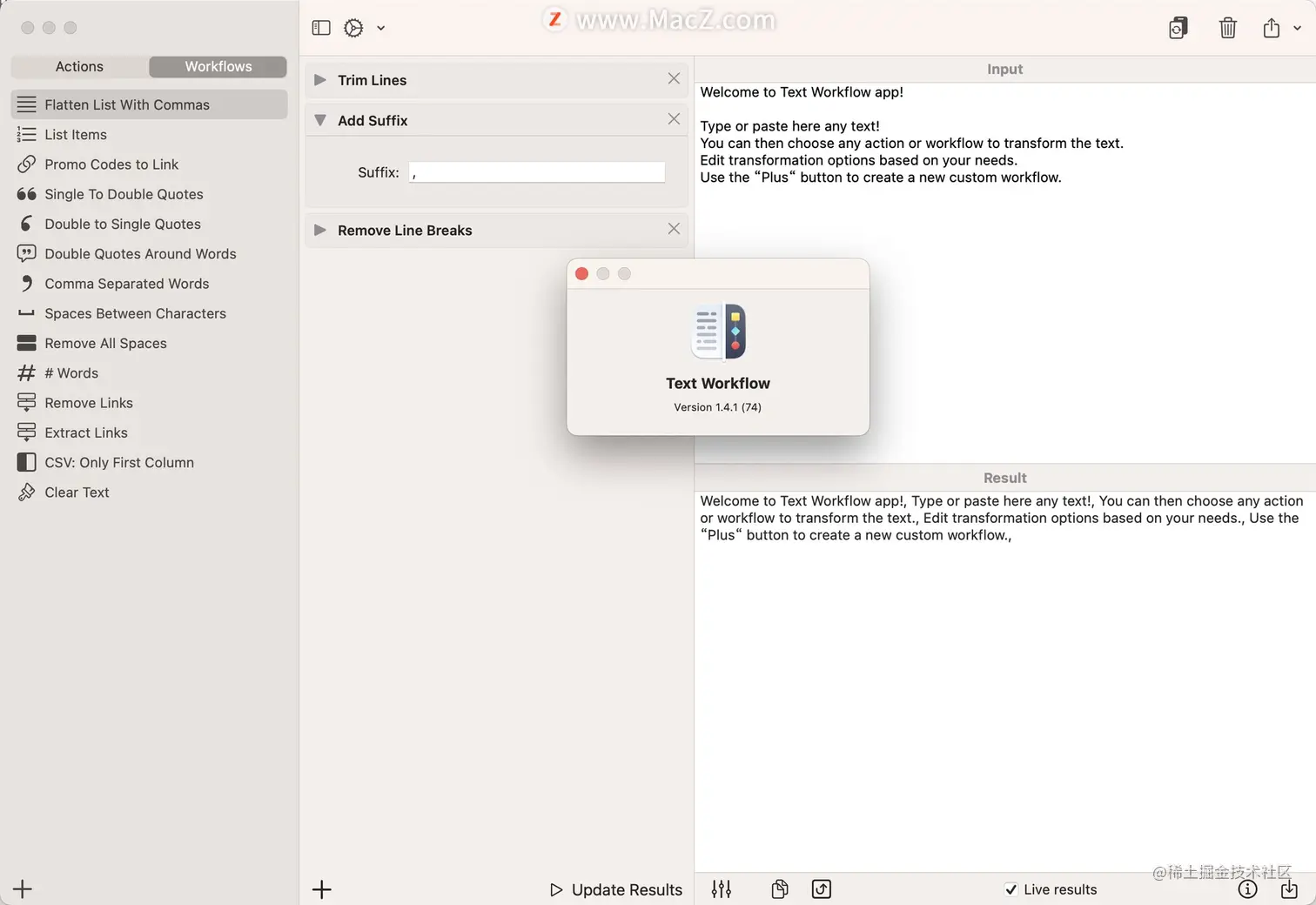Click the use result as input icon
Screen dimensions: 1316x905
[x=822, y=889]
